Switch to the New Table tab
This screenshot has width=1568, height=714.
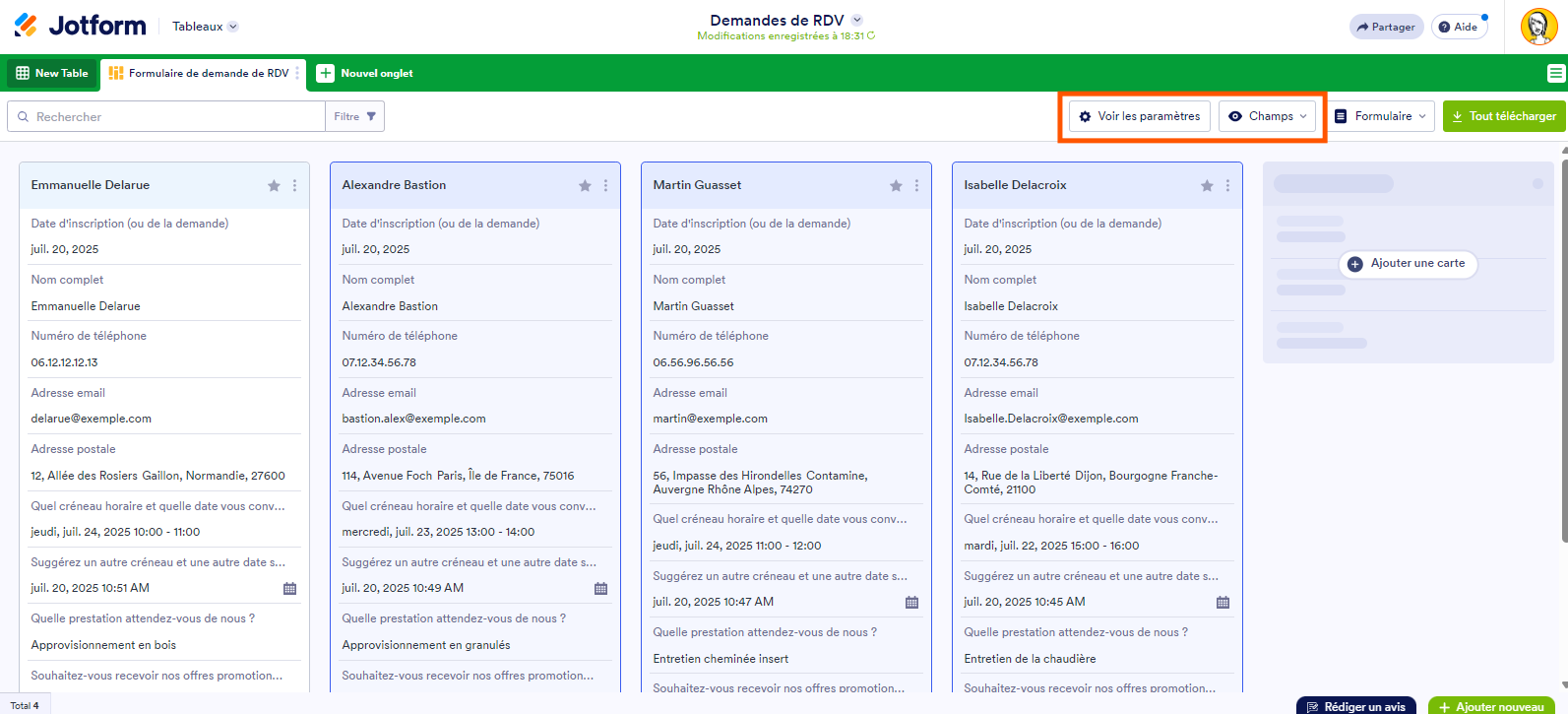click(x=52, y=73)
